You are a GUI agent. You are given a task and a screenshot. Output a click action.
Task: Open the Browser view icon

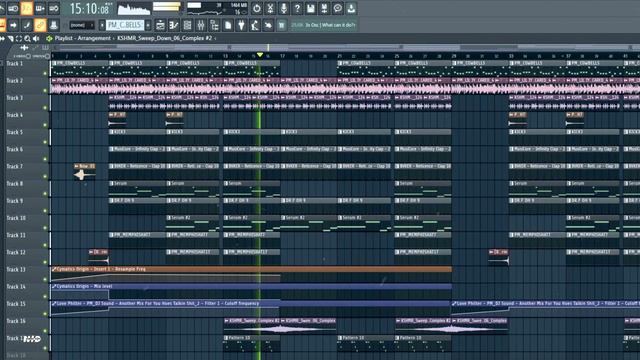[x=214, y=25]
